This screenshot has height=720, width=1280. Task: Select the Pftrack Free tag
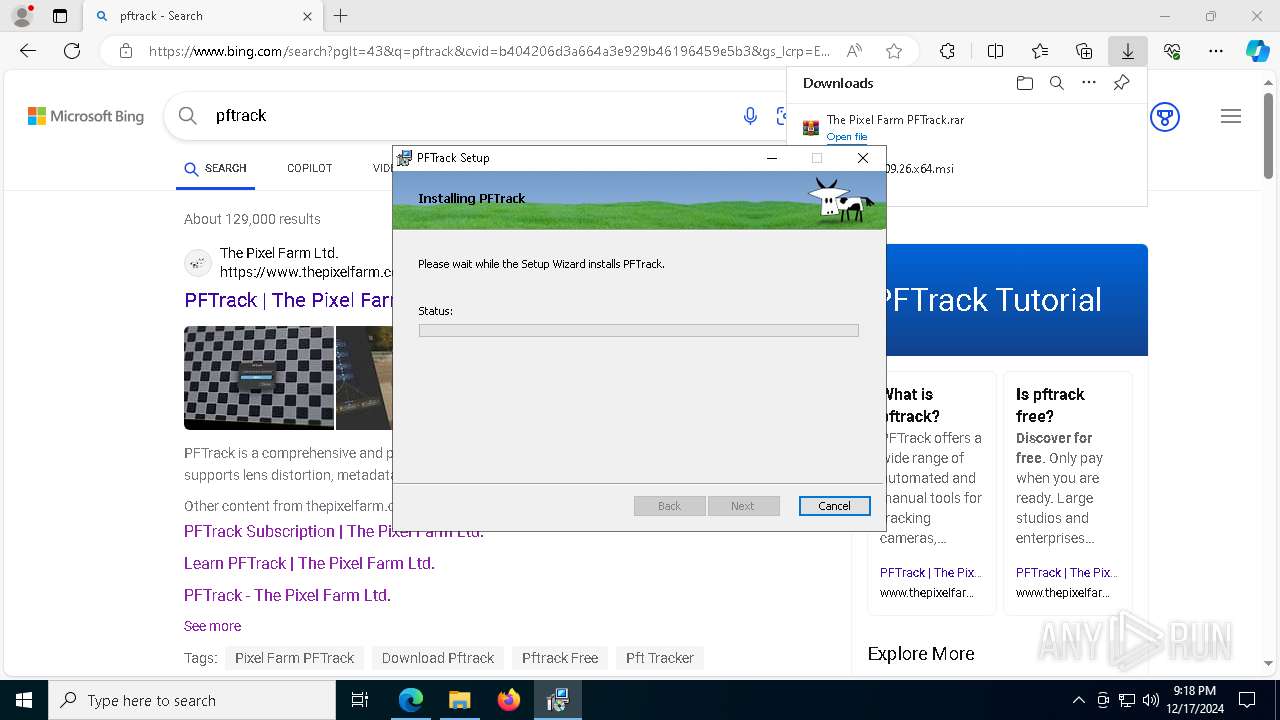click(560, 658)
